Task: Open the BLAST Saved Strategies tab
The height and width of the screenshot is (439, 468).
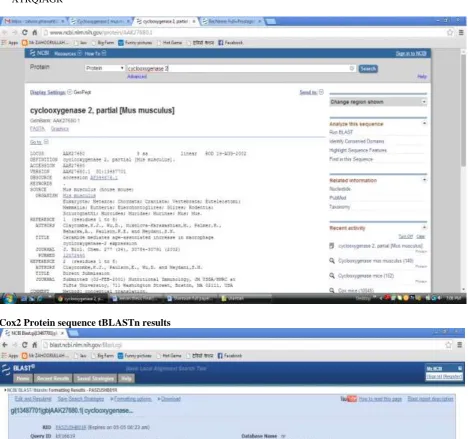Action: point(95,378)
